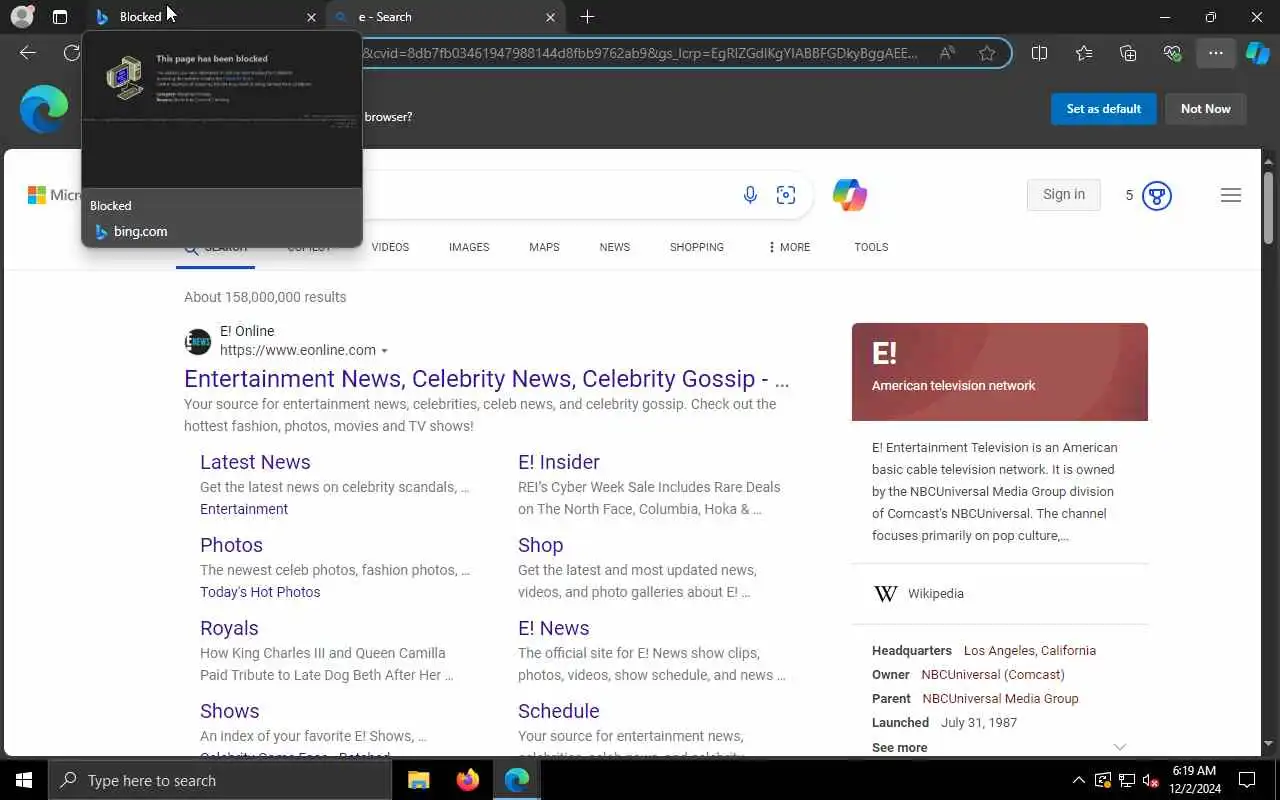Click the Sign in button

point(1064,195)
